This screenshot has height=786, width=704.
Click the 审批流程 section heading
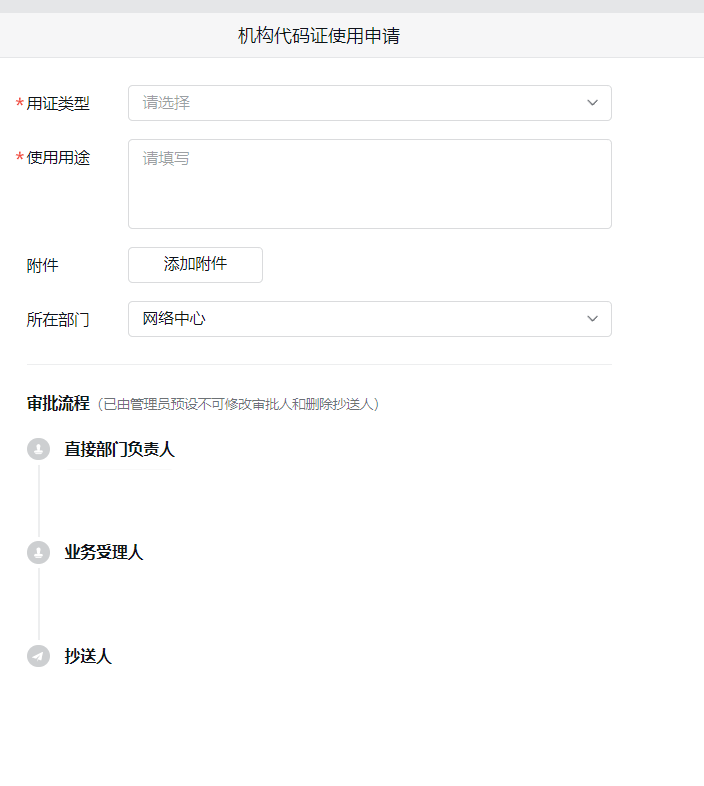coord(58,403)
